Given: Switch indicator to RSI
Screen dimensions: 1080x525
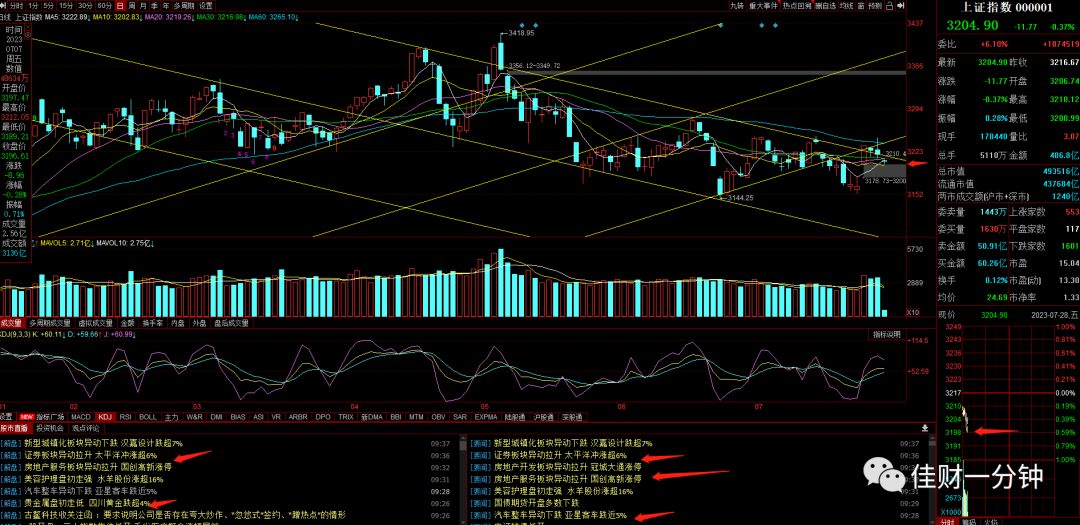Looking at the screenshot, I should coord(125,417).
